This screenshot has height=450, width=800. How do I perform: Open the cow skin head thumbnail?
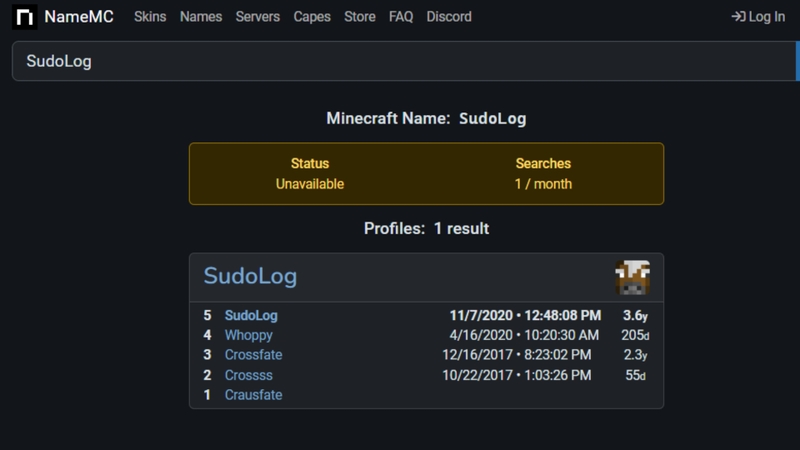click(x=632, y=277)
